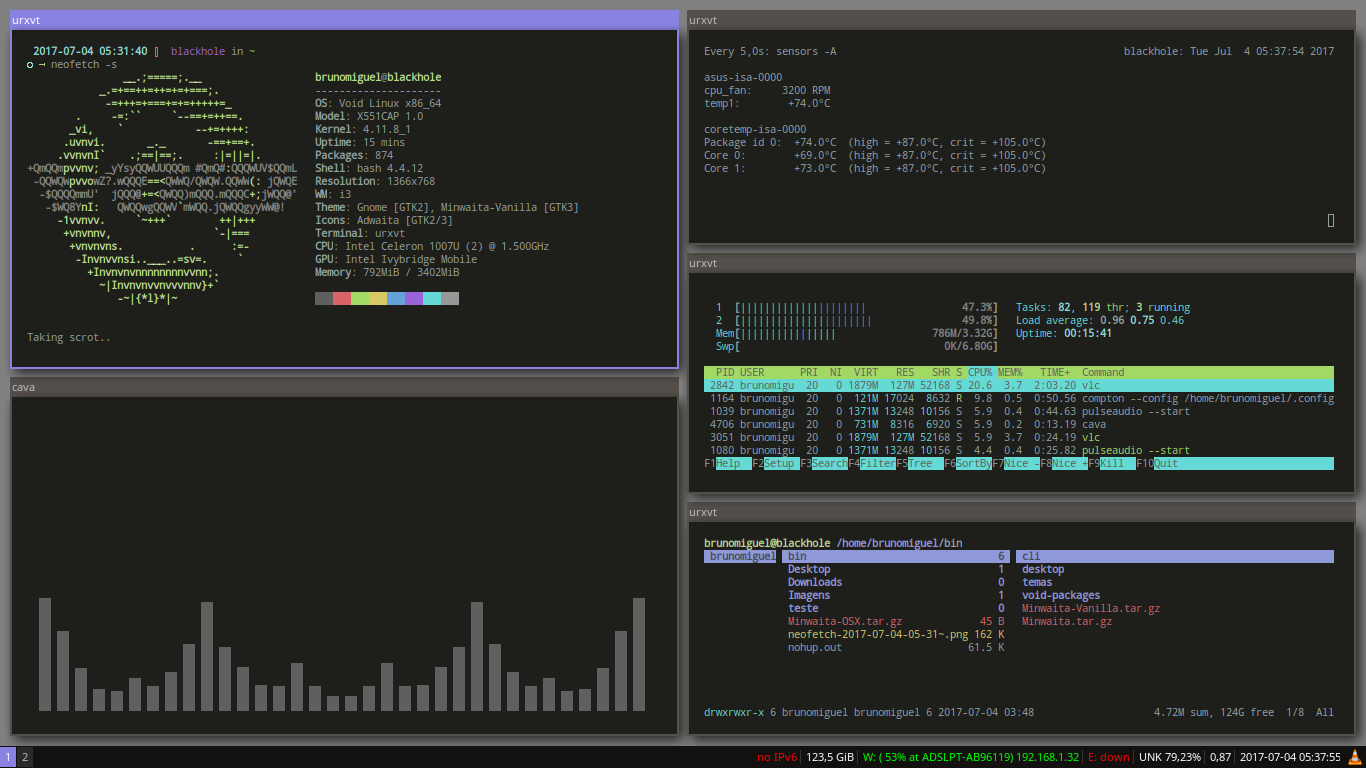
Task: Click the 'no IPv6' status bar entry
Action: [x=777, y=757]
